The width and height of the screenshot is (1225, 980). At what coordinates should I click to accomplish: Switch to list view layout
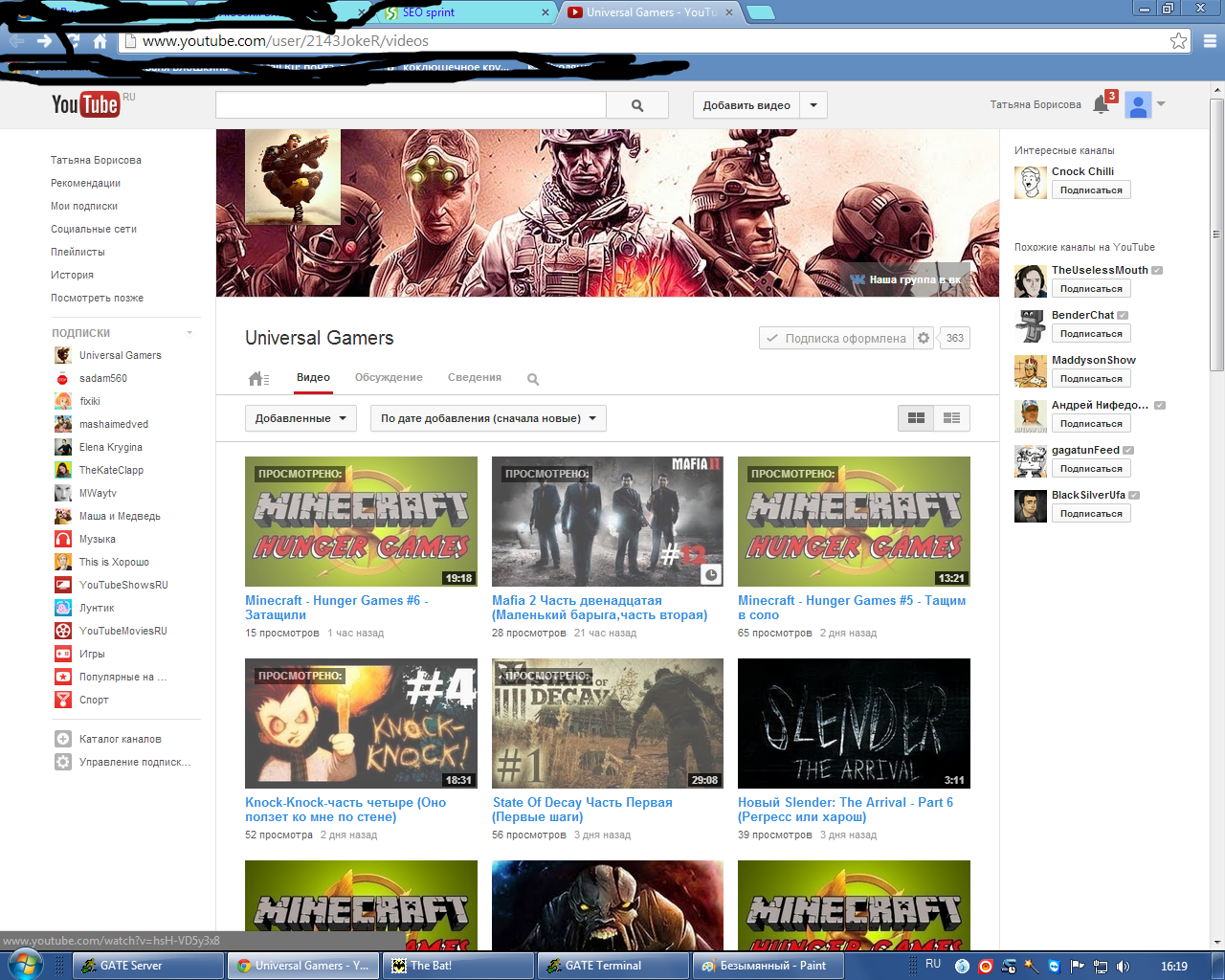click(951, 418)
